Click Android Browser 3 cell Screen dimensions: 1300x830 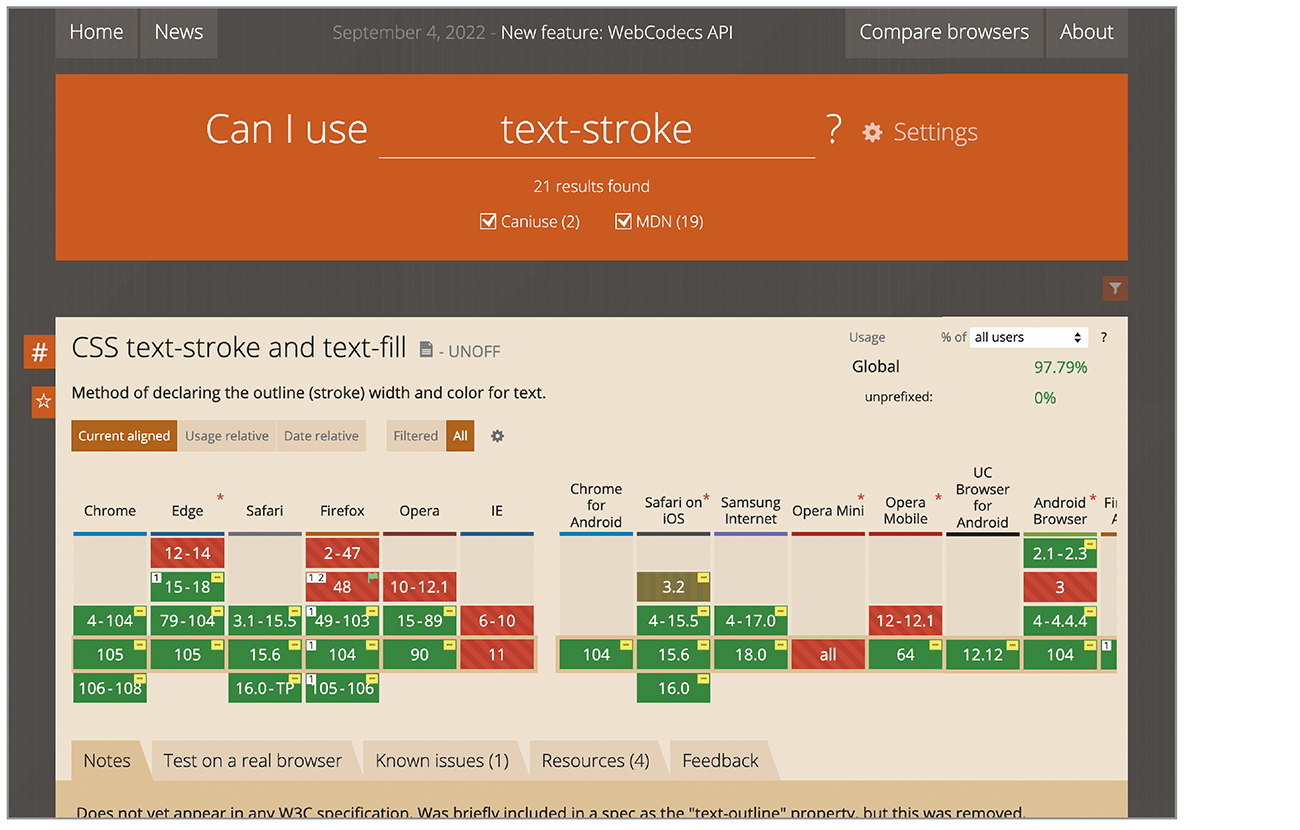point(1060,587)
